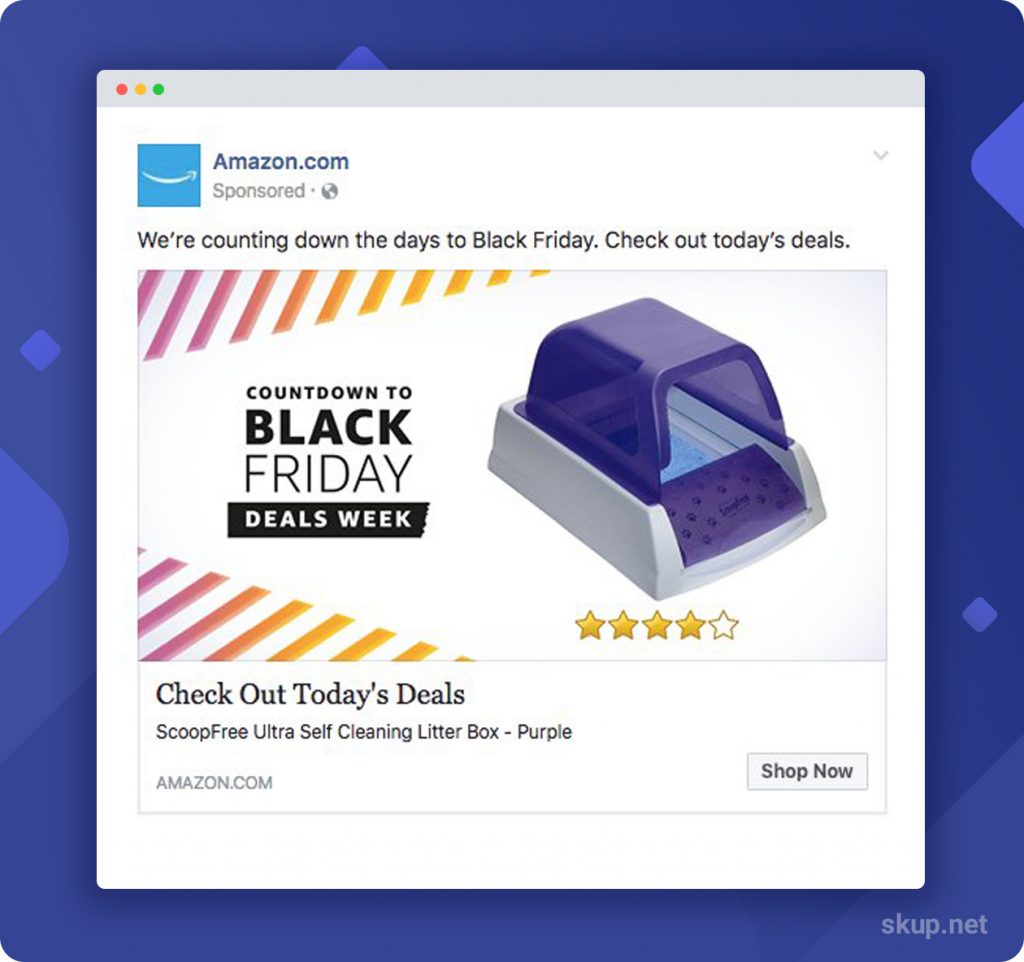The image size is (1024, 962).
Task: Click the purple litter box product image
Action: click(x=658, y=448)
